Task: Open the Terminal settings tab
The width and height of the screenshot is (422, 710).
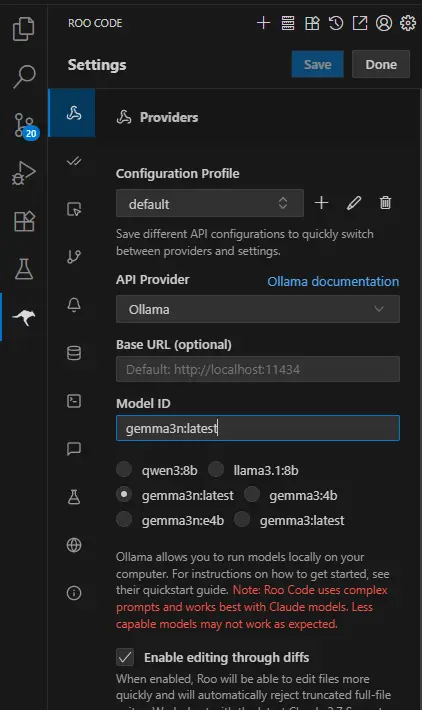Action: (74, 401)
